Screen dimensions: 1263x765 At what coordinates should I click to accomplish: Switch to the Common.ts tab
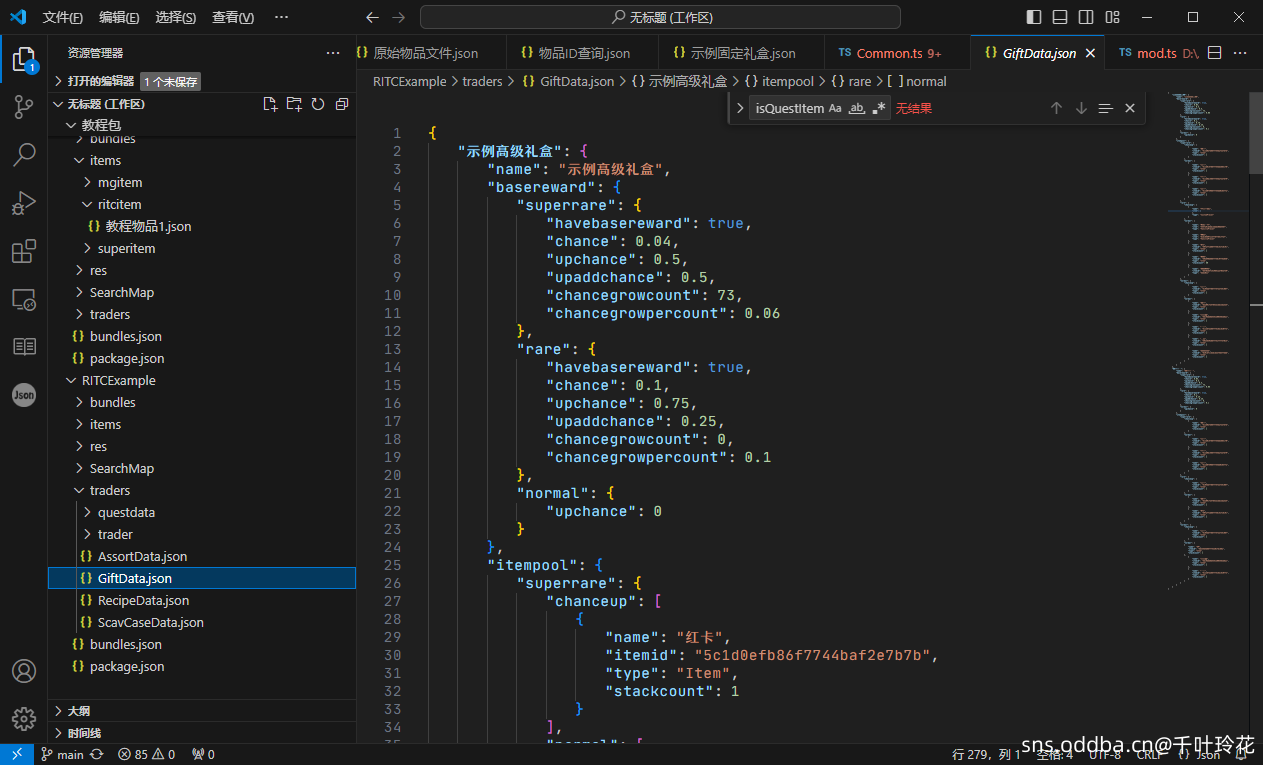tap(897, 53)
